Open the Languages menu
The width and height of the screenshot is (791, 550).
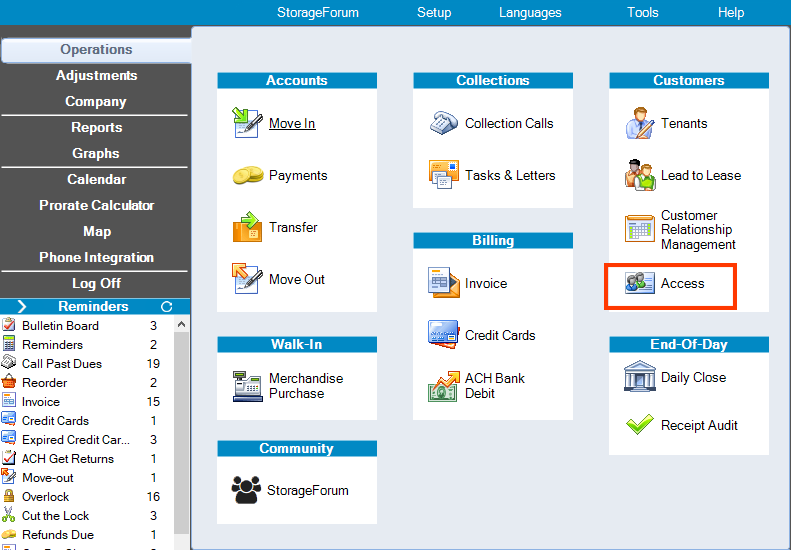click(x=530, y=13)
